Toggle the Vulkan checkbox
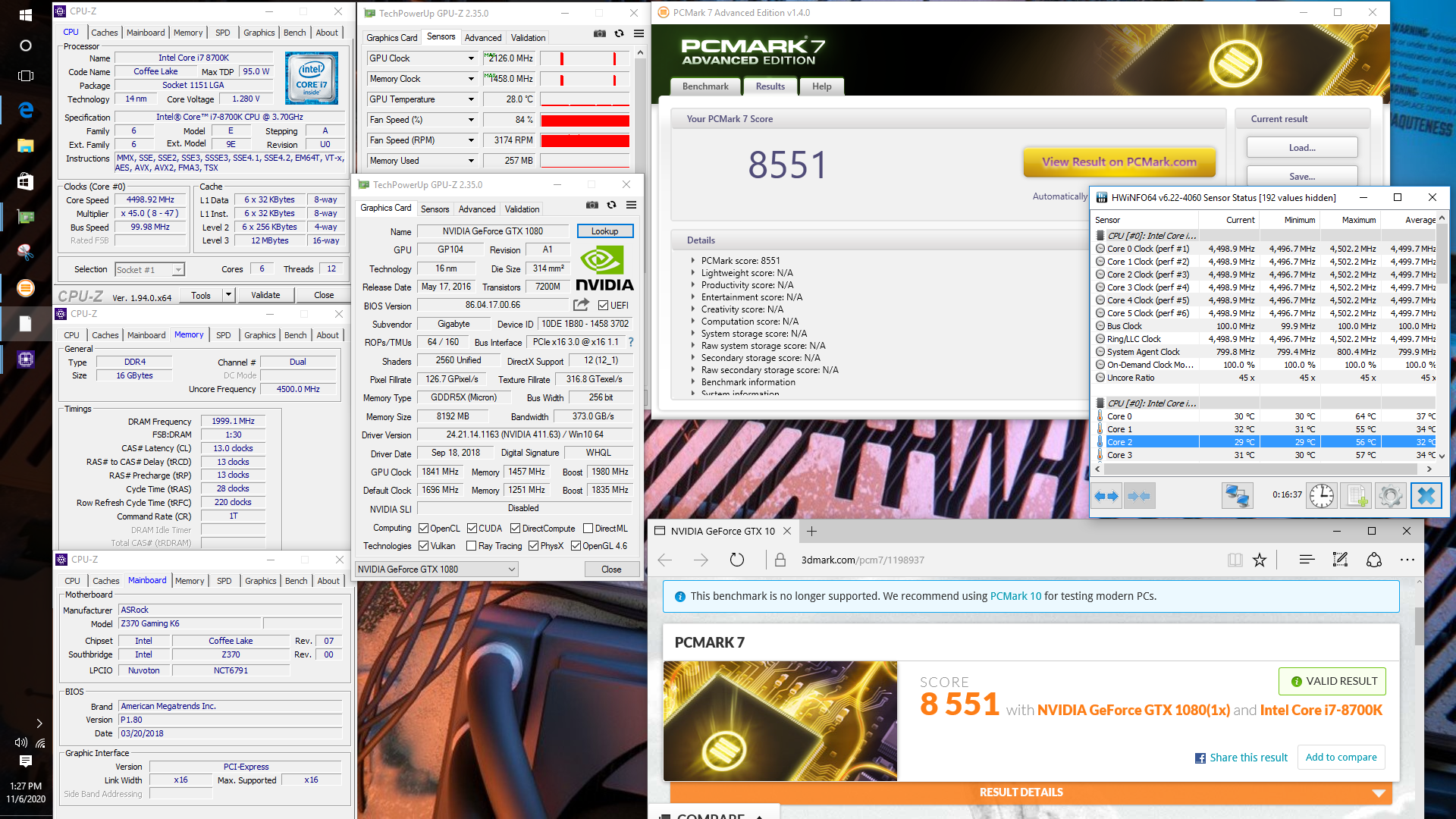This screenshot has height=819, width=1456. click(x=424, y=546)
